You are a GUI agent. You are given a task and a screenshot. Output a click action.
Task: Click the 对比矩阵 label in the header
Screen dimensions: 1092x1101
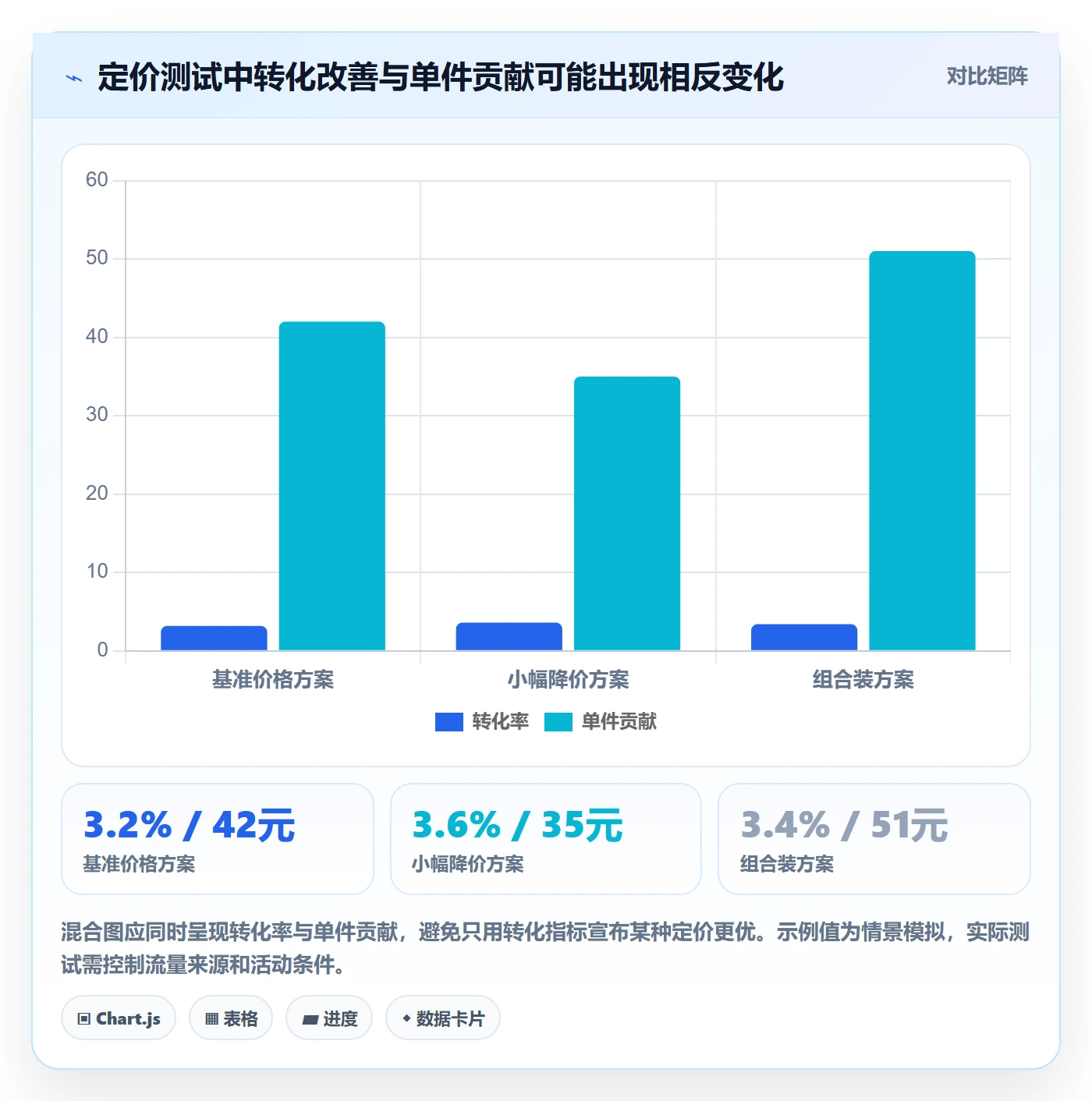[x=987, y=76]
